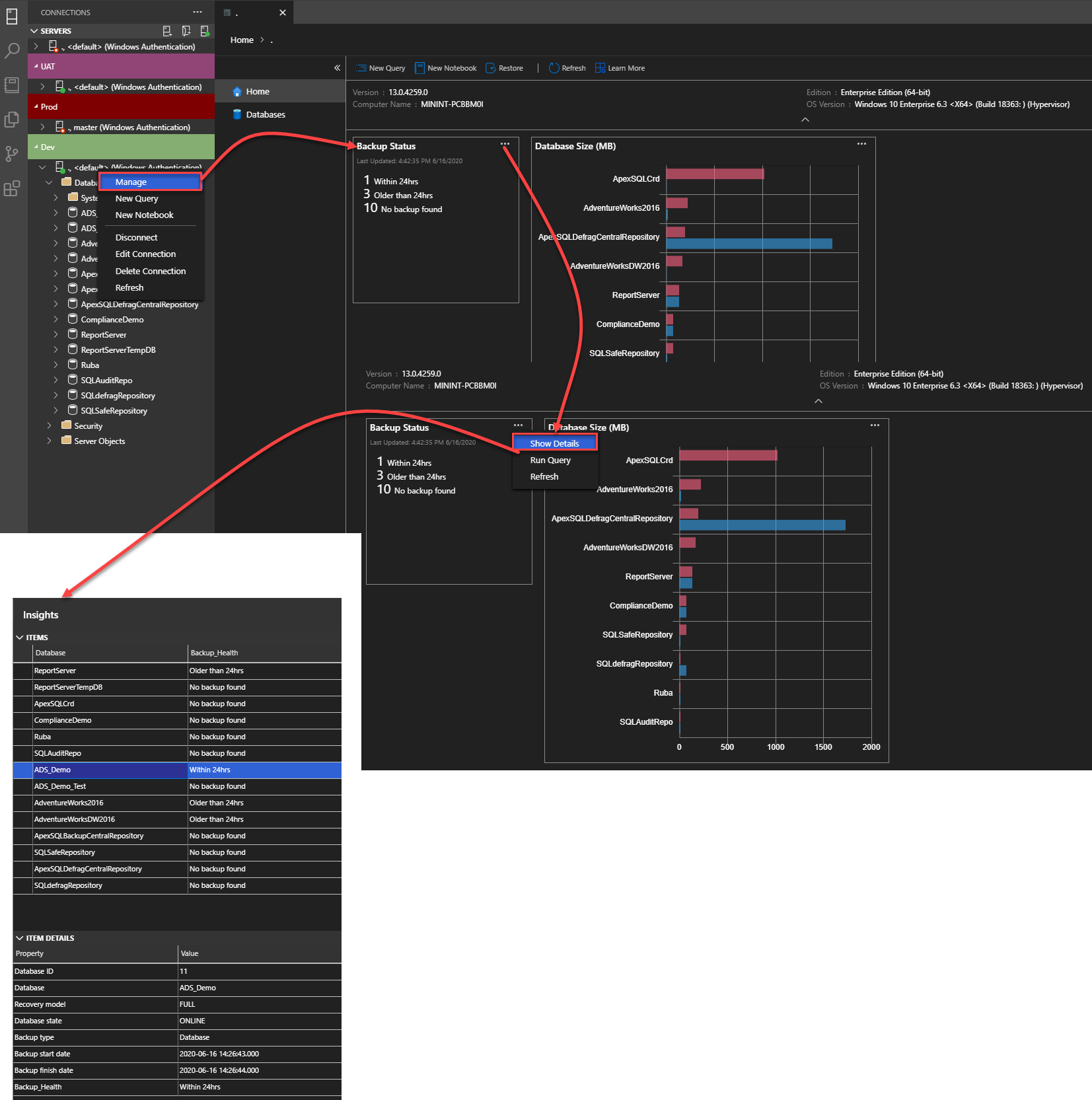Click the Backup start date value
The image size is (1092, 1100).
coord(219,1054)
